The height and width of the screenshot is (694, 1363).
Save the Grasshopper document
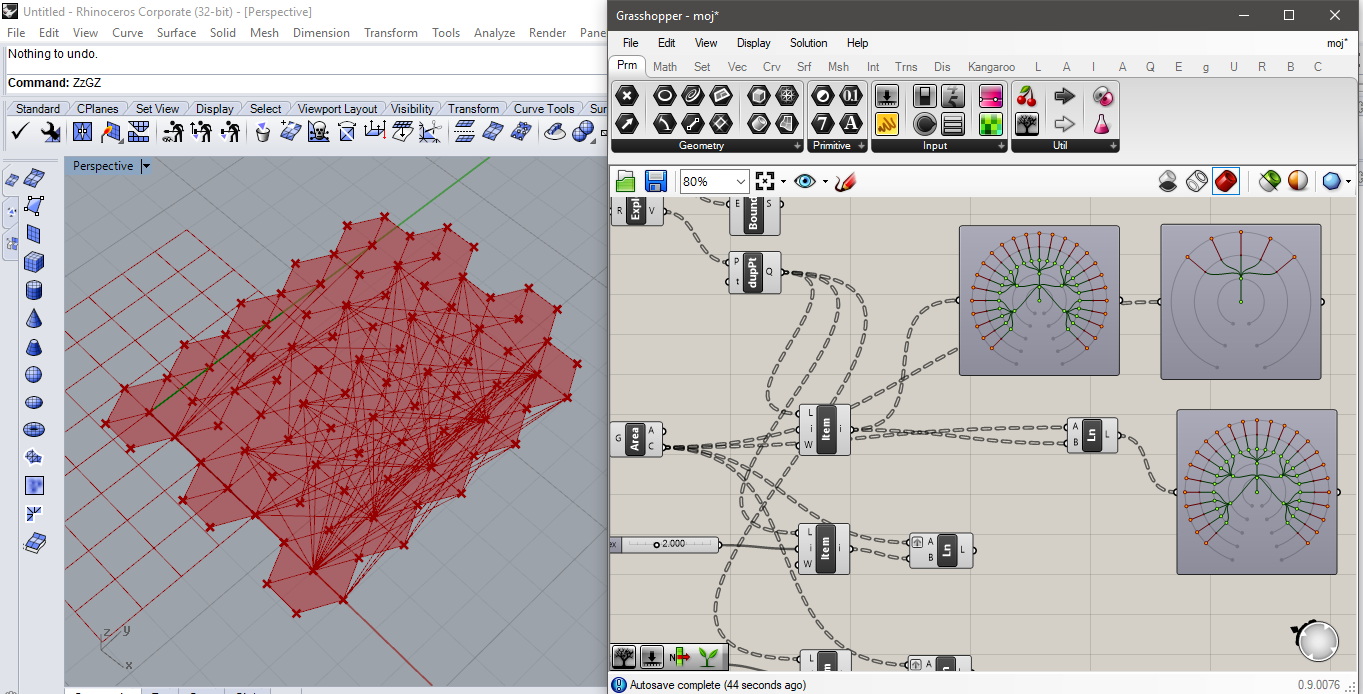tap(656, 181)
